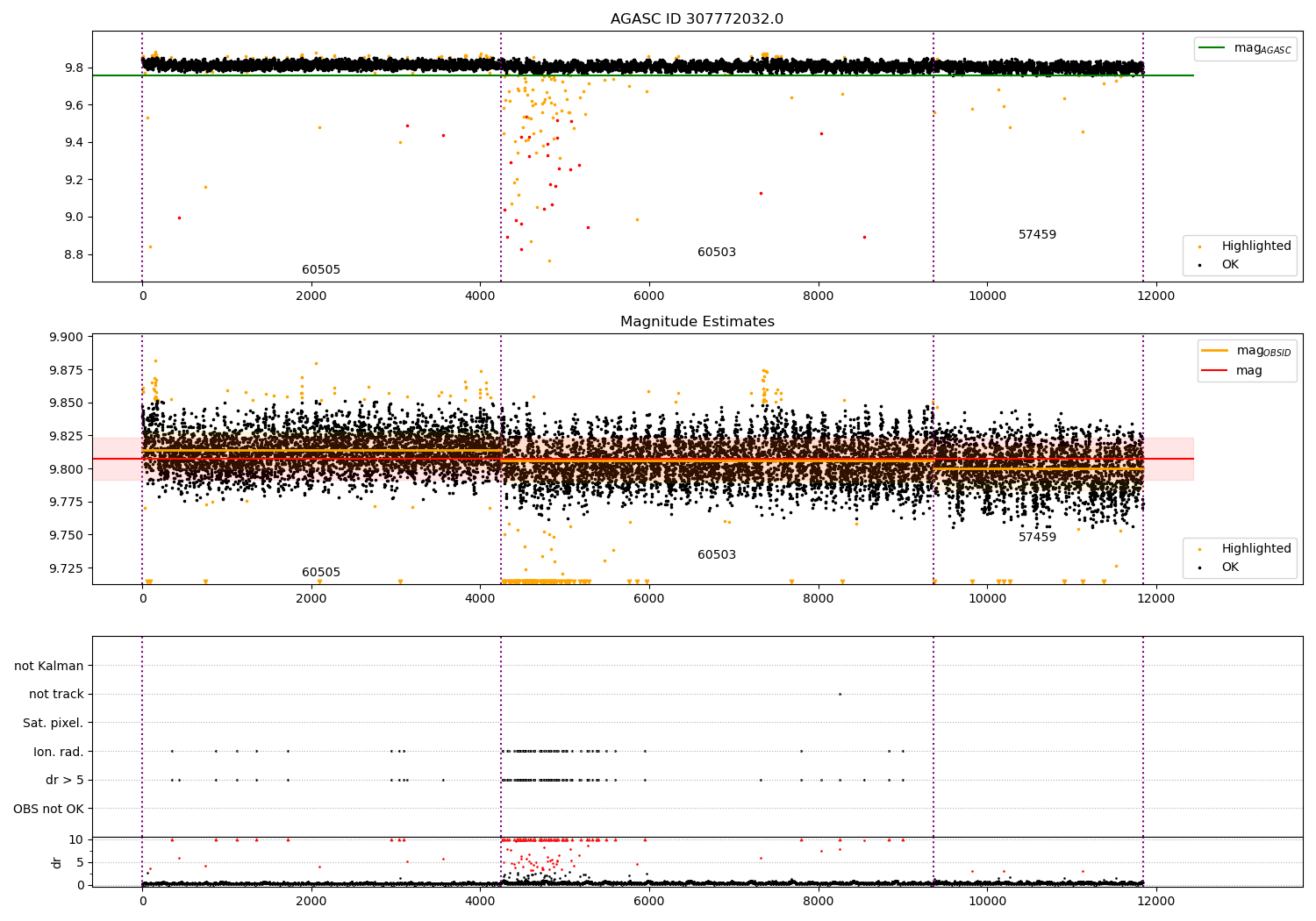Click 'OK' in the Magnitude Estimates legend
This screenshot has height=921, width=1316.
coord(1230,568)
